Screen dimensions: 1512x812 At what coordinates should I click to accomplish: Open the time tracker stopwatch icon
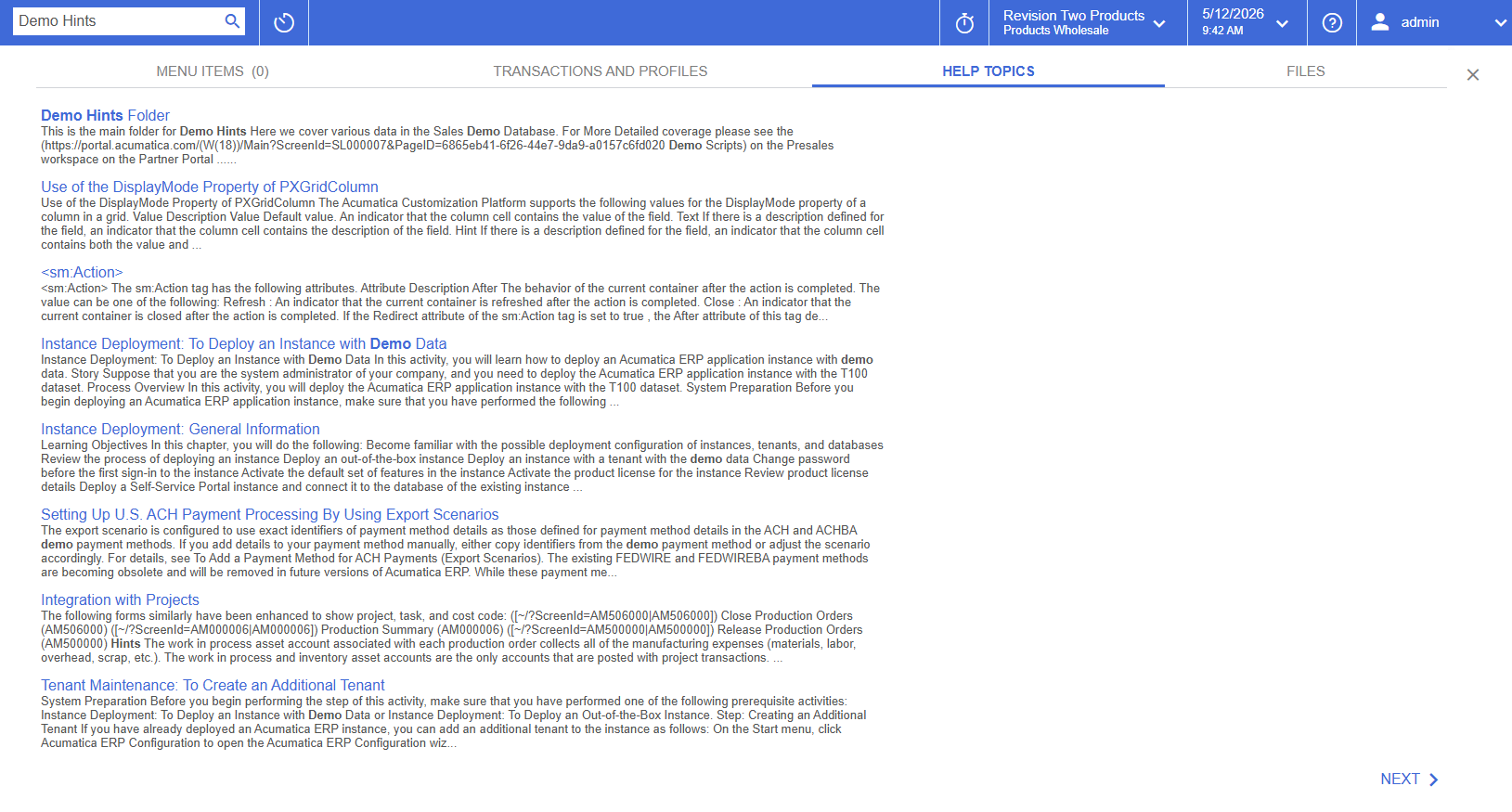964,22
